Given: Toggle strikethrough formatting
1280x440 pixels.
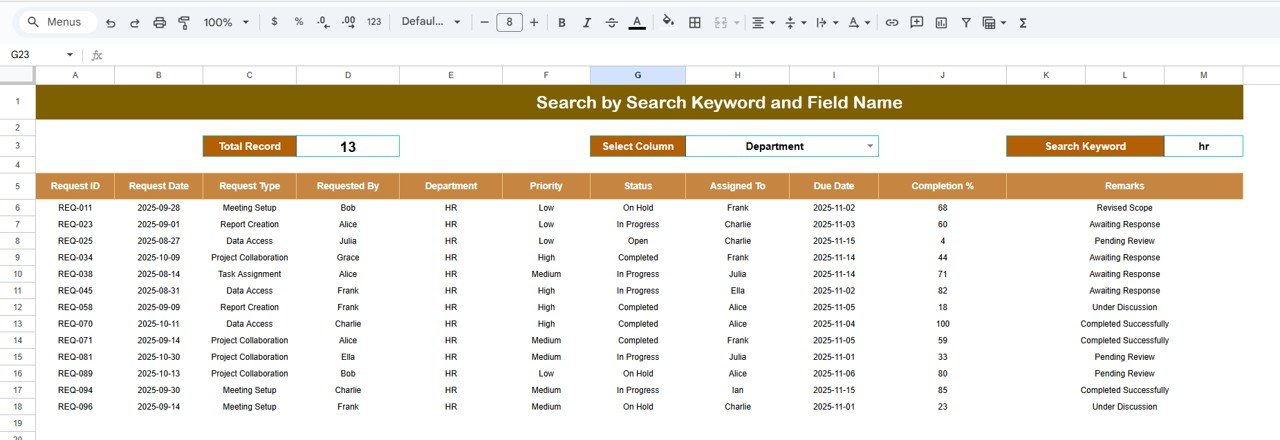Looking at the screenshot, I should point(611,22).
